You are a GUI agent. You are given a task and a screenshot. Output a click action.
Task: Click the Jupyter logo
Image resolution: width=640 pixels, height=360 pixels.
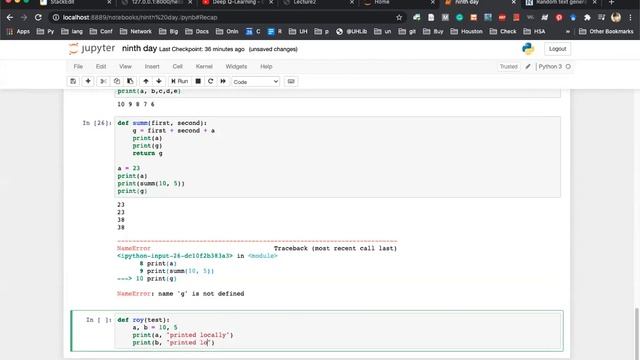pyautogui.click(x=92, y=49)
